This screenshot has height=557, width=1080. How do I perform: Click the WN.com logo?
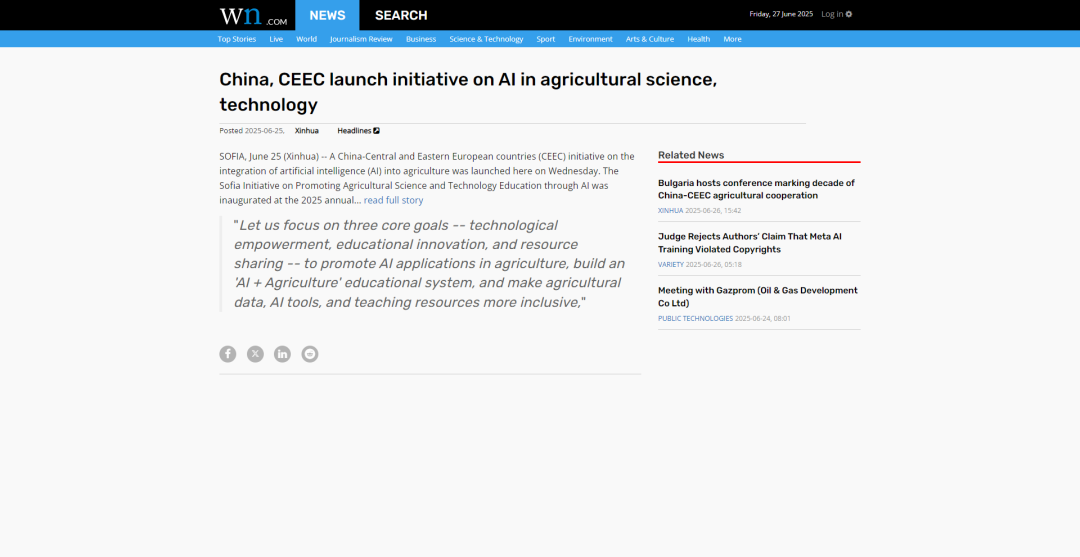tap(253, 15)
